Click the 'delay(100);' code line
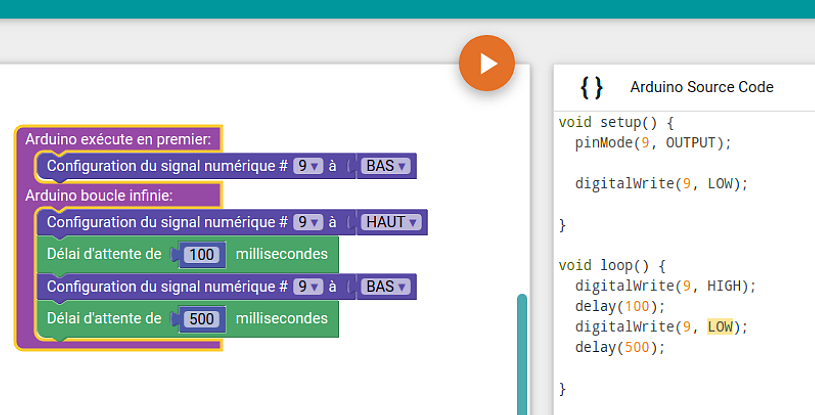 [620, 306]
